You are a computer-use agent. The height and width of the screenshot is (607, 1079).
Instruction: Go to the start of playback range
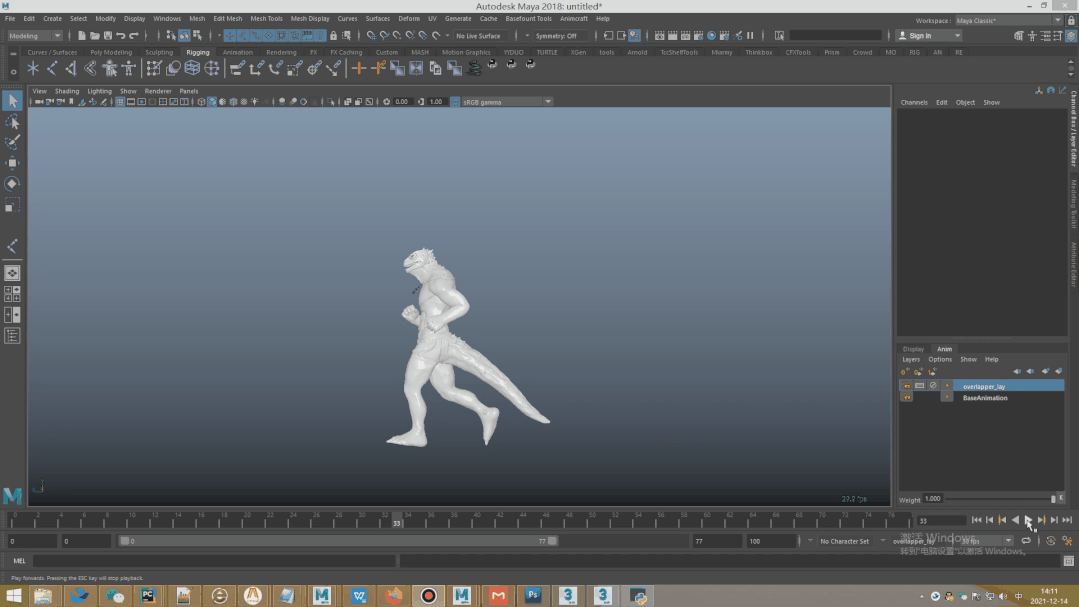(976, 520)
